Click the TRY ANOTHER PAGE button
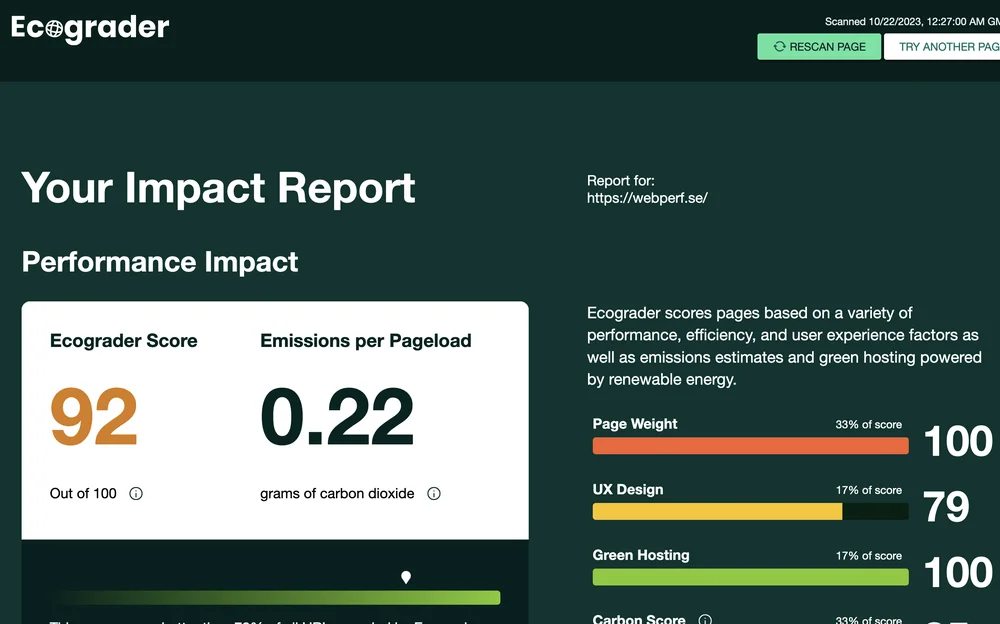 (944, 46)
